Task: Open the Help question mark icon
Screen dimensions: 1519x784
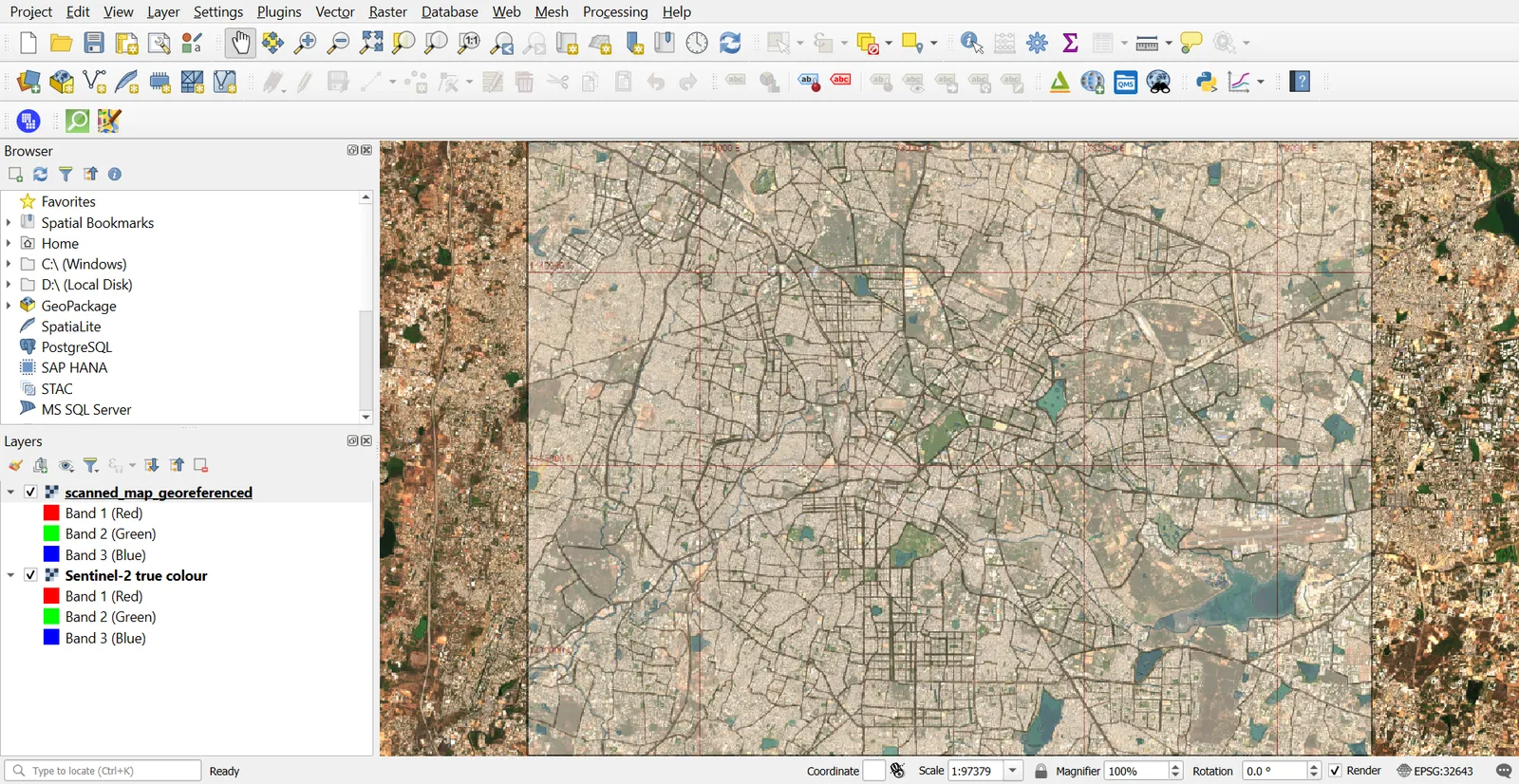Action: click(x=1301, y=82)
